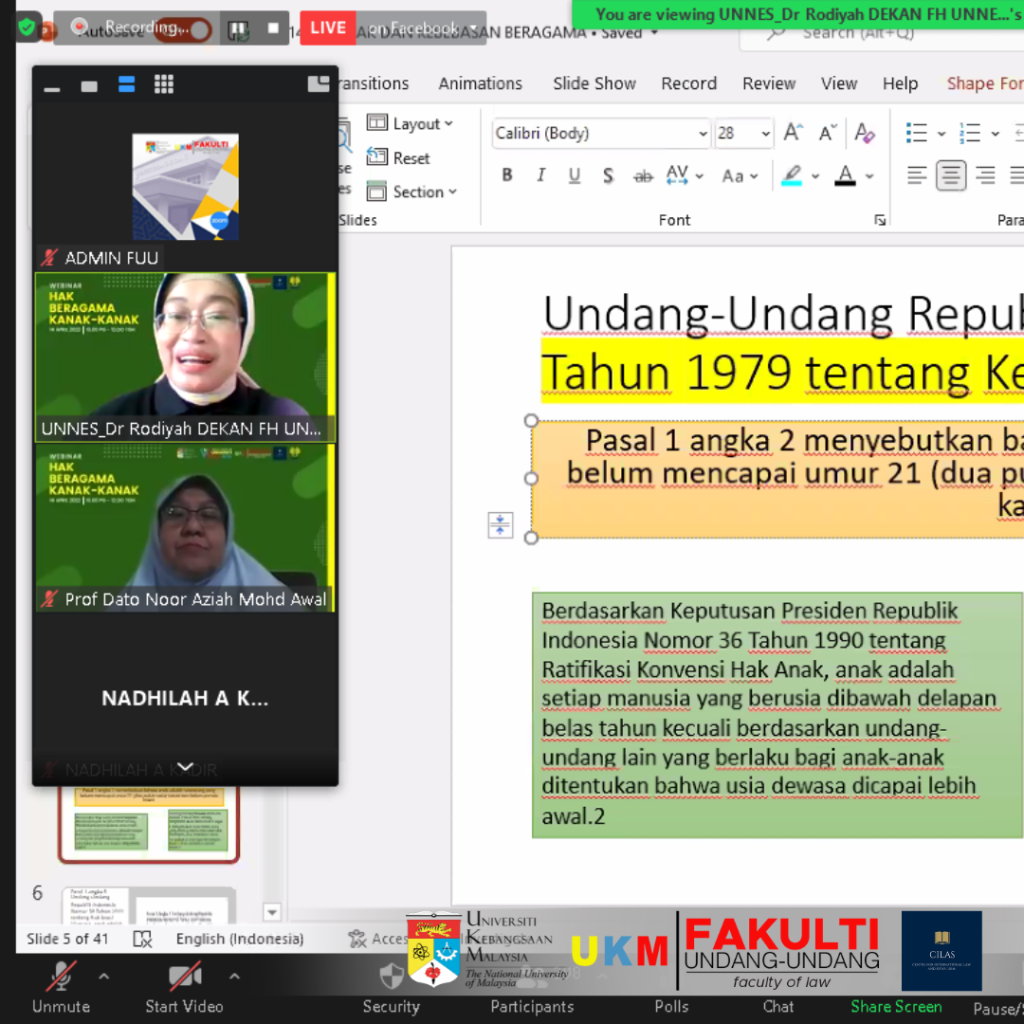Image resolution: width=1024 pixels, height=1024 pixels.
Task: Open the Animations ribbon tab
Action: [x=480, y=84]
